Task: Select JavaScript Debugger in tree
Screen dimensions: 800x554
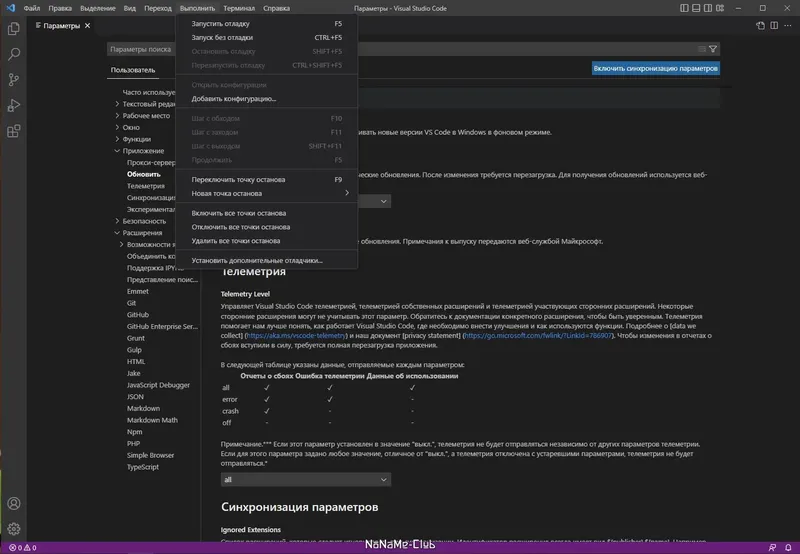Action: [158, 385]
